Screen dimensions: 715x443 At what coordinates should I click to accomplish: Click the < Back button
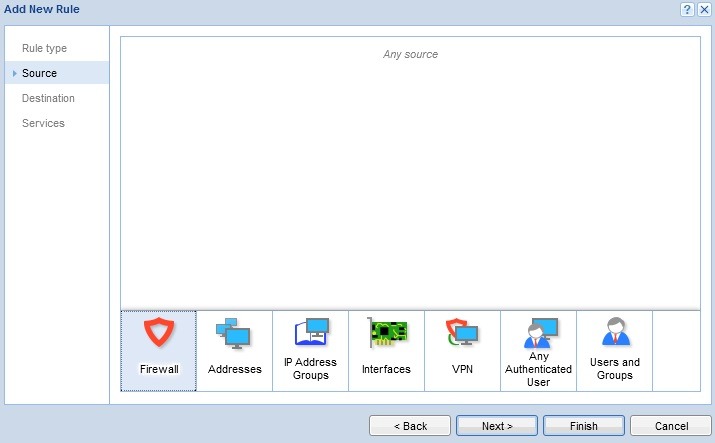[x=410, y=426]
